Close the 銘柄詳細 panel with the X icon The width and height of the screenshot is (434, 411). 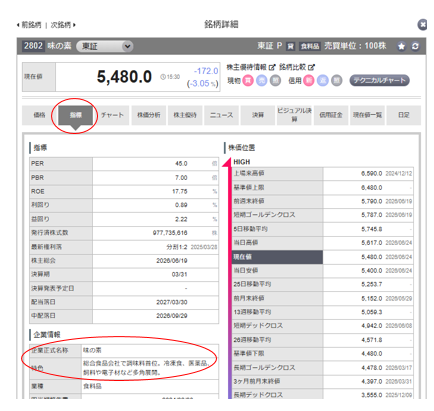coord(422,25)
